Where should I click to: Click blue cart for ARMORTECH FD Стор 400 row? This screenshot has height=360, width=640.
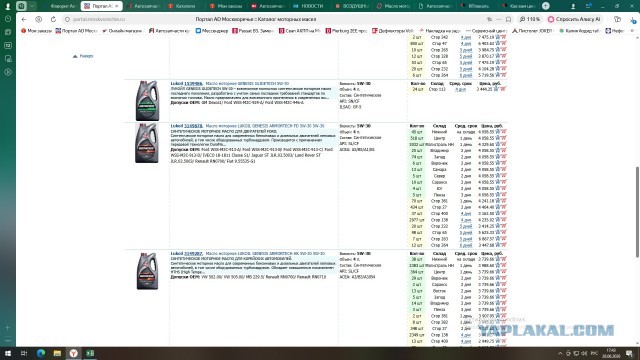pos(497,213)
